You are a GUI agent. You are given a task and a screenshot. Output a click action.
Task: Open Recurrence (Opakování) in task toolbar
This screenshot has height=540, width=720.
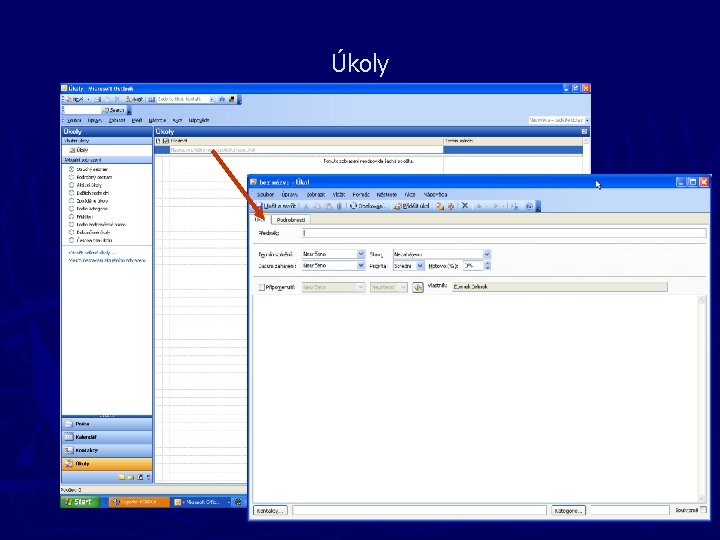tap(368, 206)
